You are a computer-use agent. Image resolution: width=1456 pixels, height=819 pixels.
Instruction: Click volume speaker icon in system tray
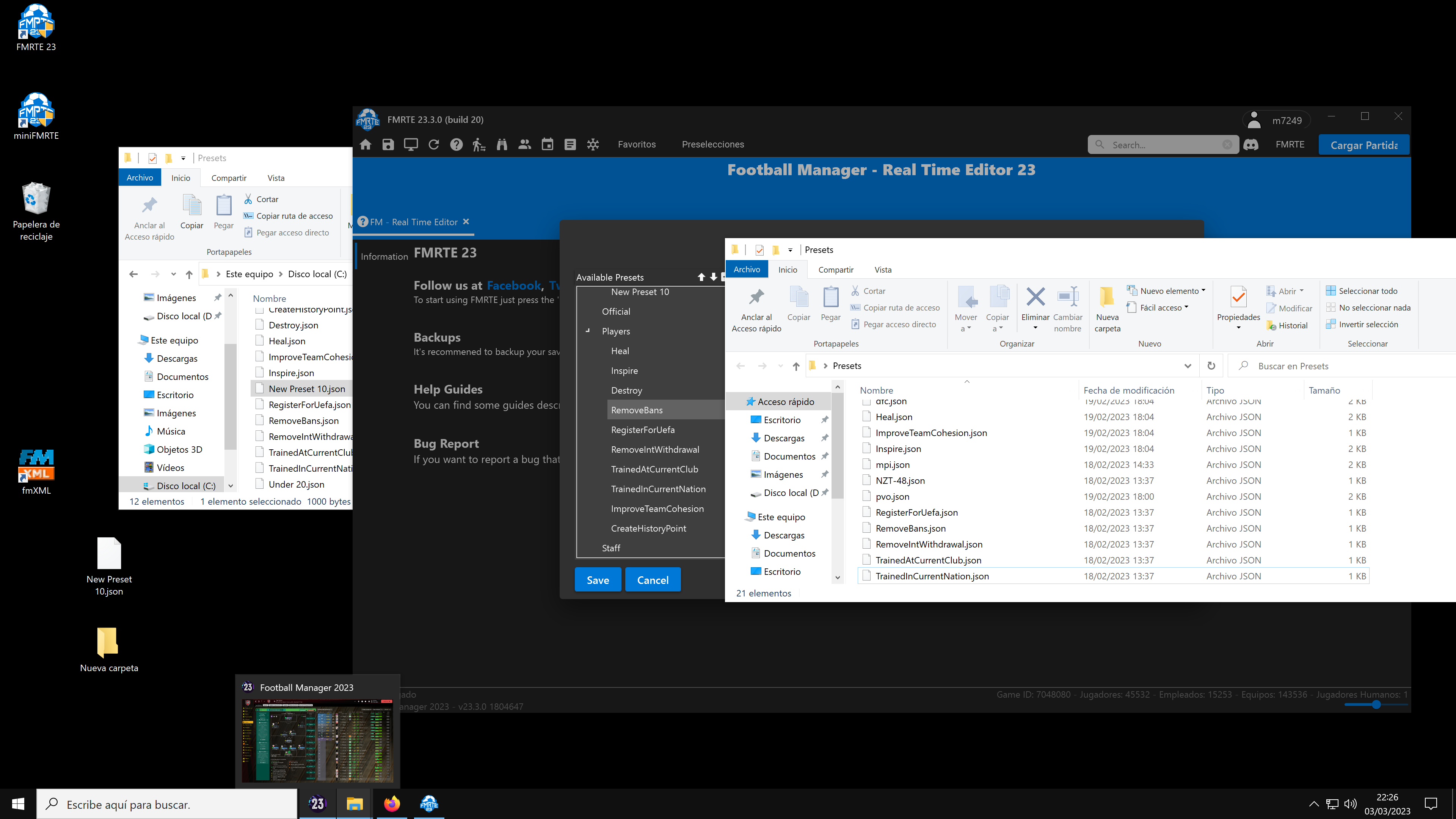1350,804
